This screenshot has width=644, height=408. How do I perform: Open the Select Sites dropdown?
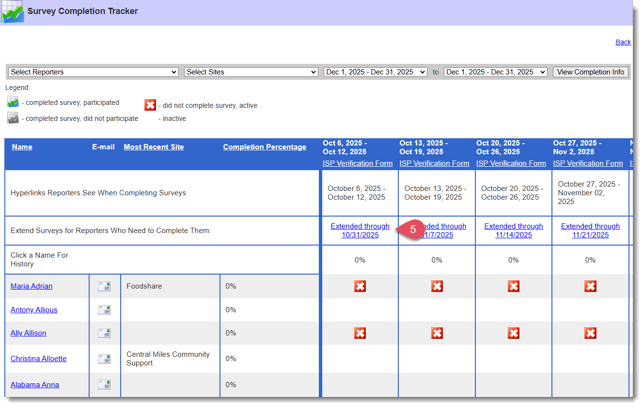point(251,72)
